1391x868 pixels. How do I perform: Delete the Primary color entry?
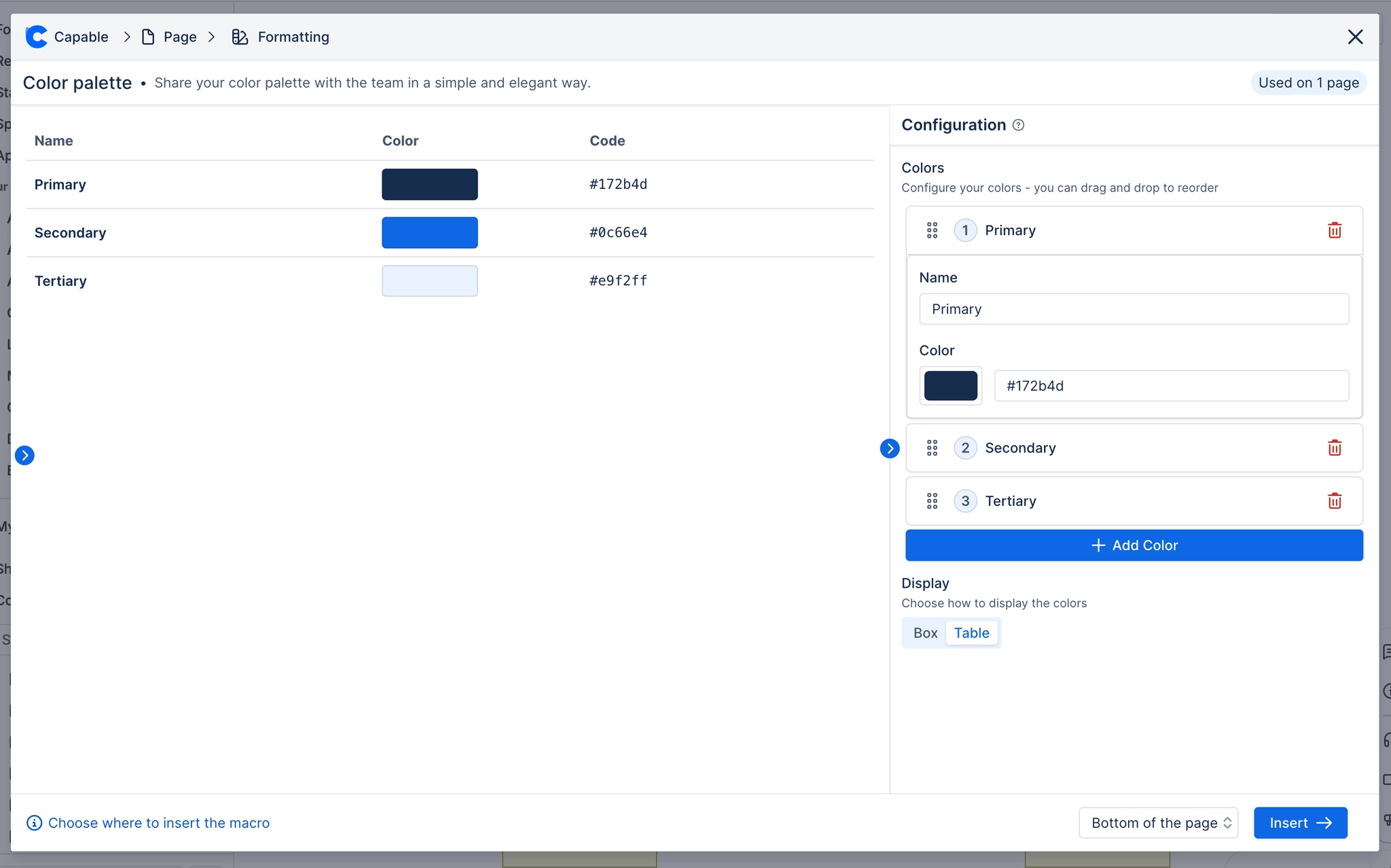(1334, 230)
